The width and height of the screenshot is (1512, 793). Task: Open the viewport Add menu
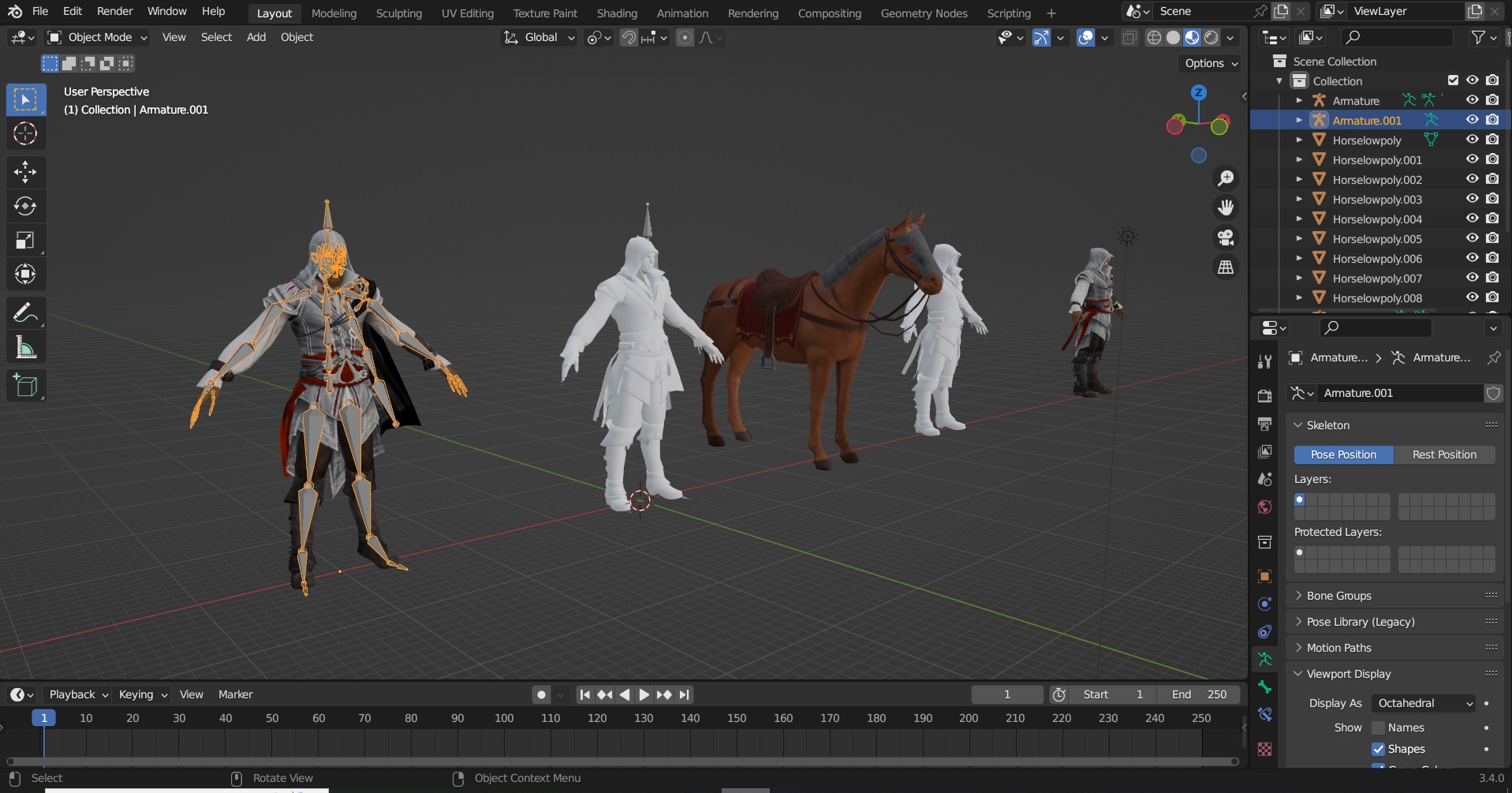pos(256,37)
